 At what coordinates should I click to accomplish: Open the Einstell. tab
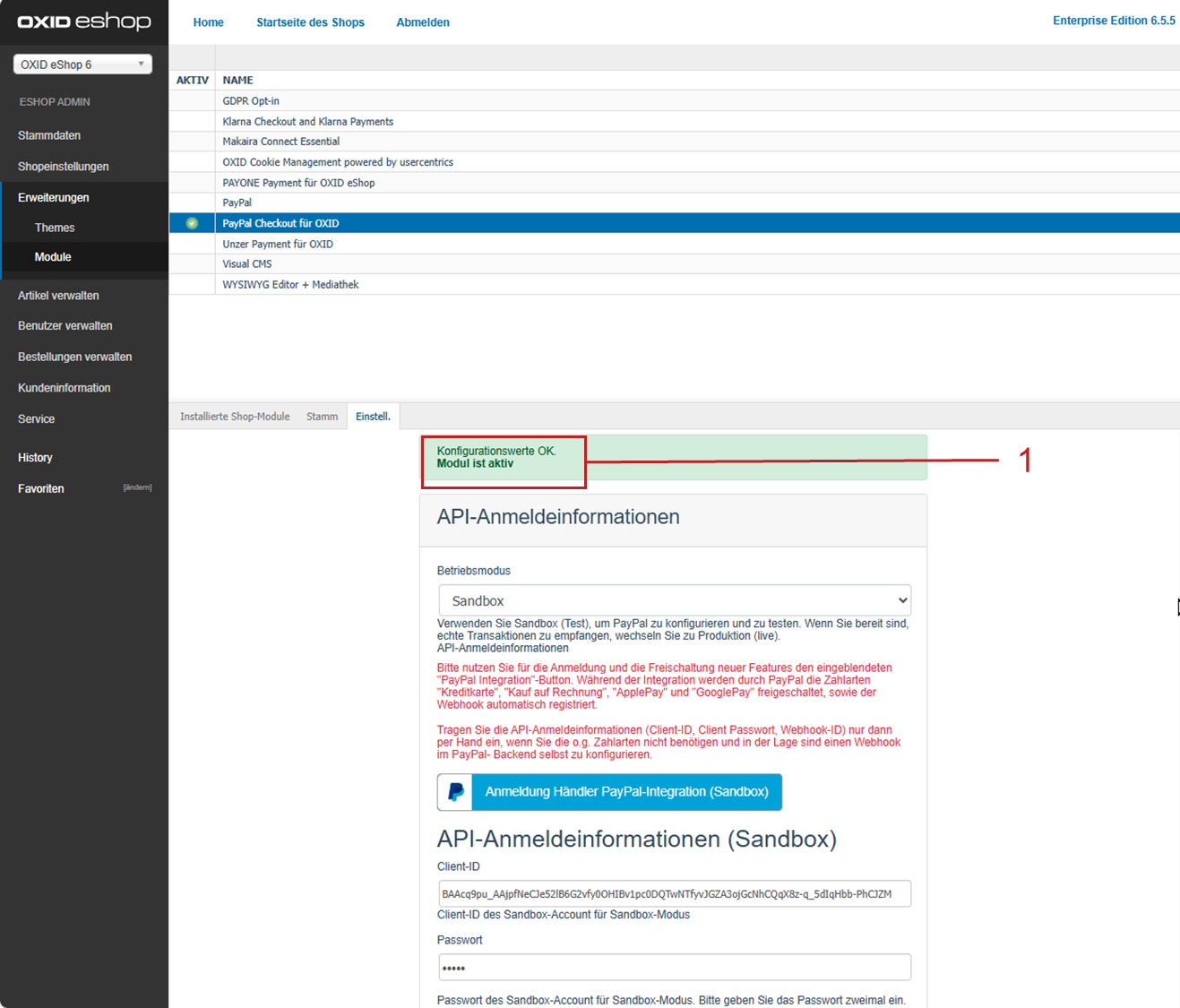click(x=373, y=417)
